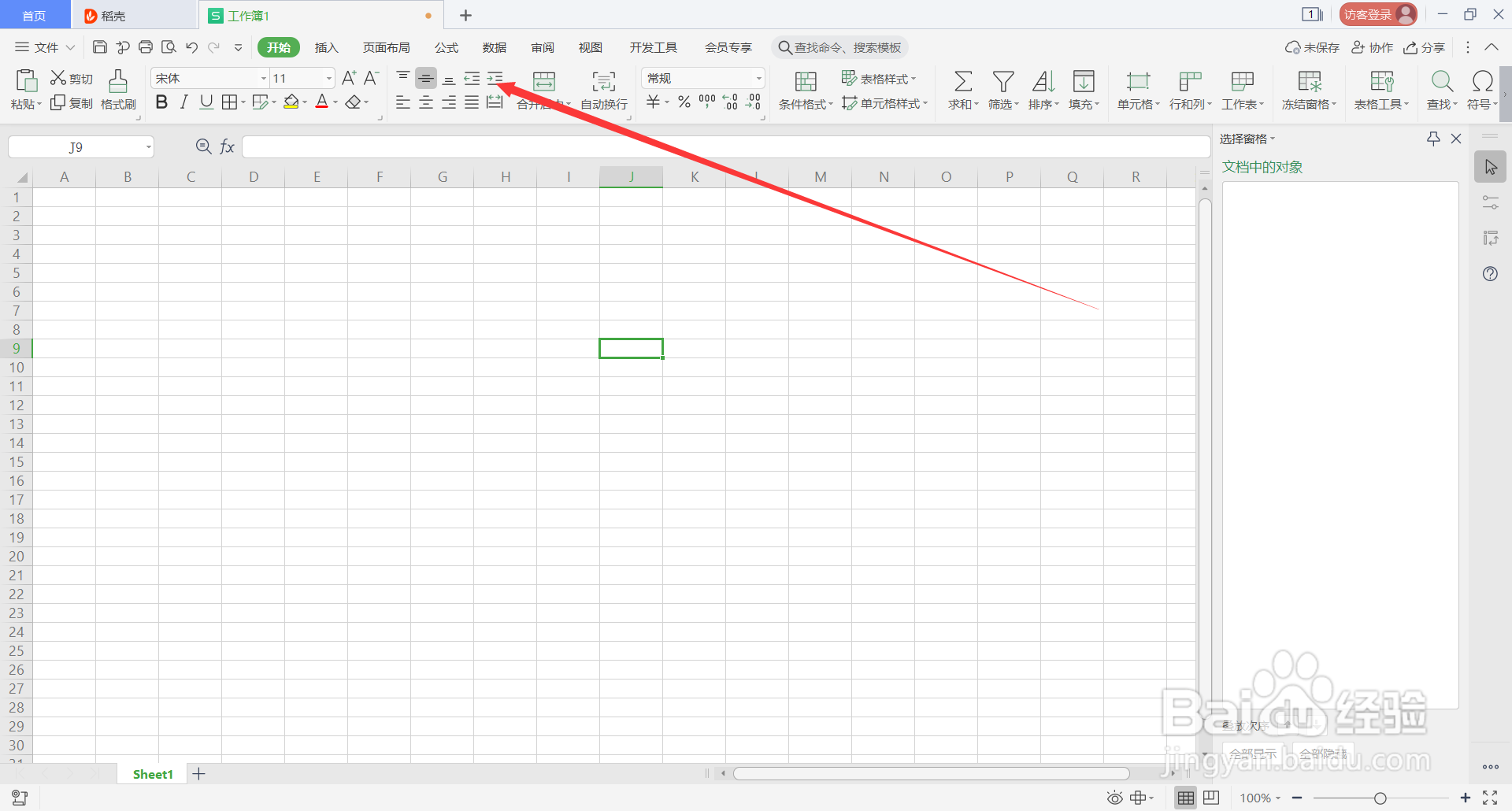Toggle center horizontal alignment
Viewport: 1512px width, 811px height.
point(426,102)
